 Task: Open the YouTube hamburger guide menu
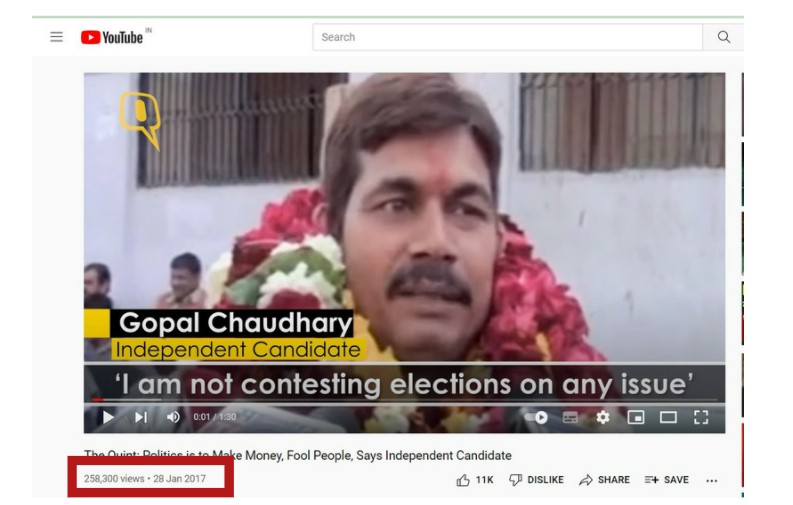click(57, 37)
